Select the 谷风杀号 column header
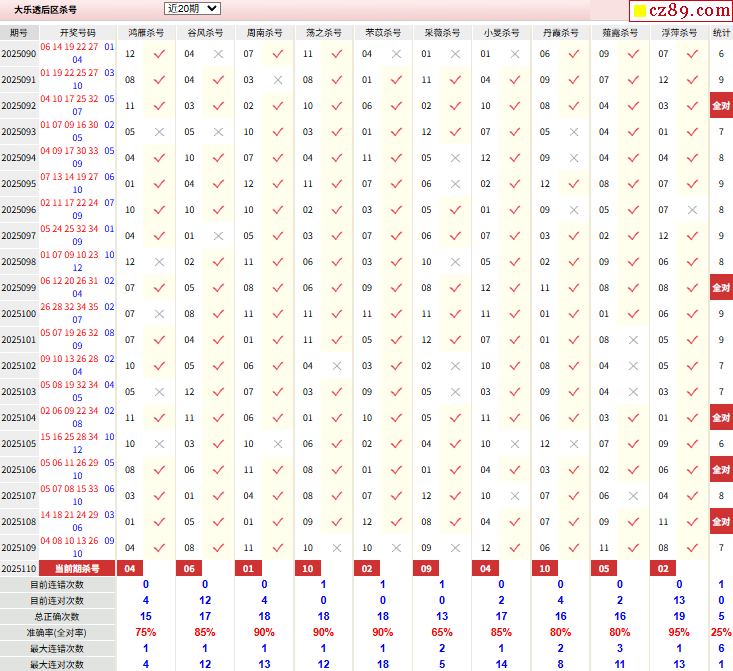This screenshot has width=733, height=671. pos(205,33)
